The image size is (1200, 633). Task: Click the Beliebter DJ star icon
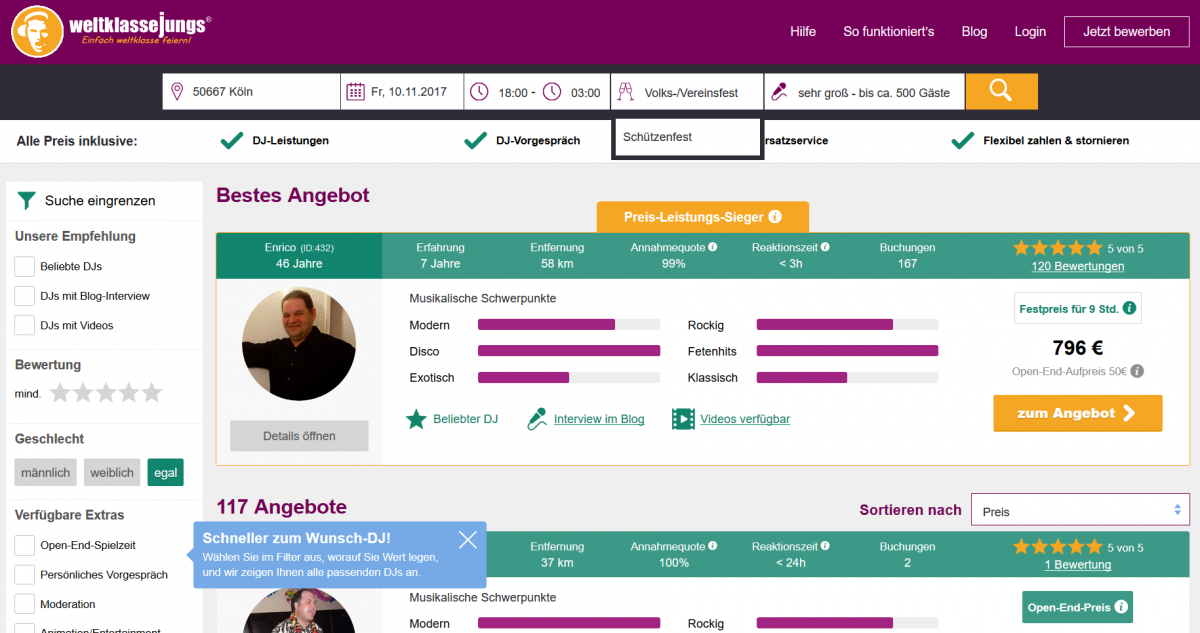coord(416,419)
